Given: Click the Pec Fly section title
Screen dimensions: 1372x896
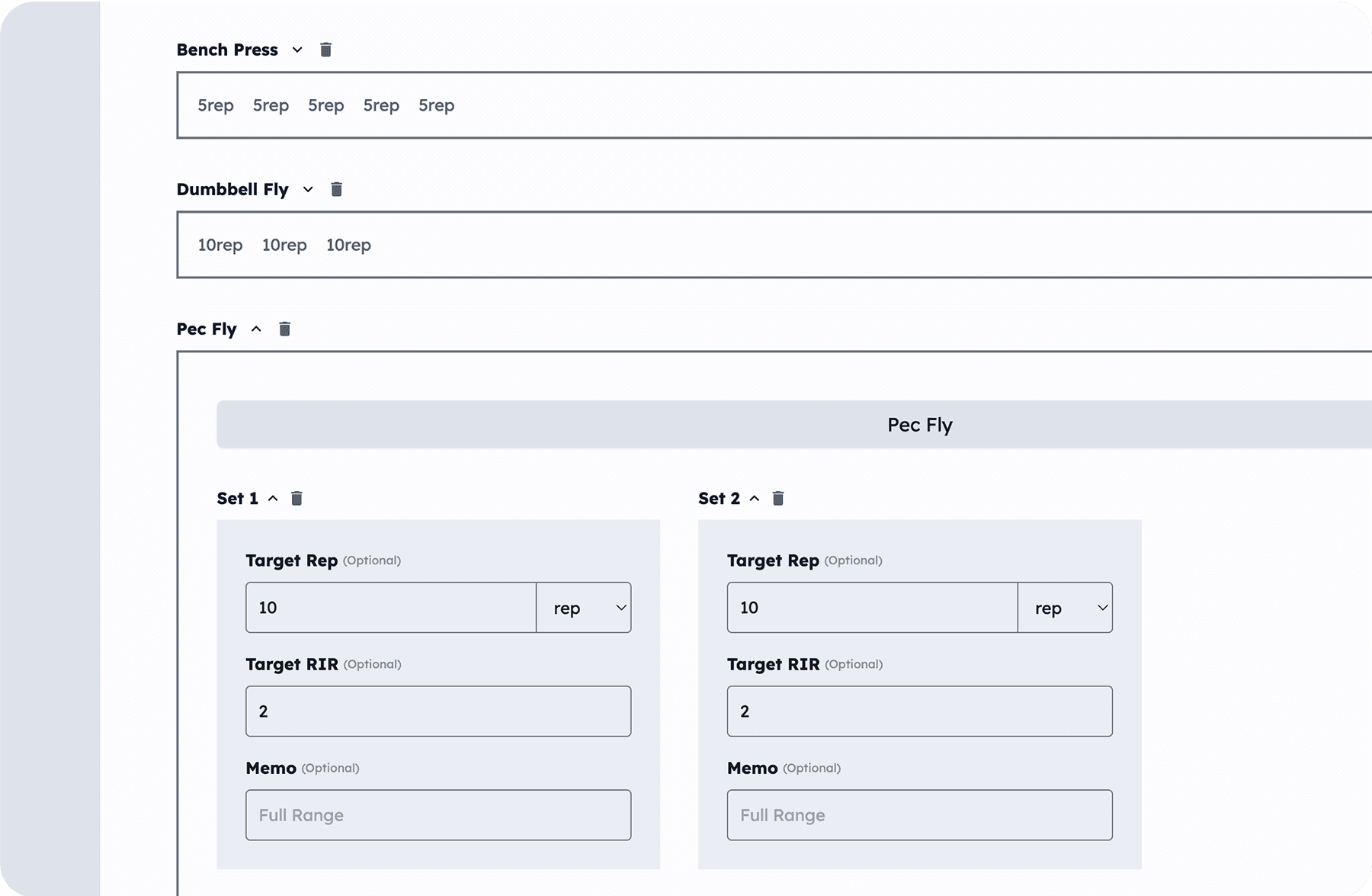Looking at the screenshot, I should pyautogui.click(x=207, y=329).
